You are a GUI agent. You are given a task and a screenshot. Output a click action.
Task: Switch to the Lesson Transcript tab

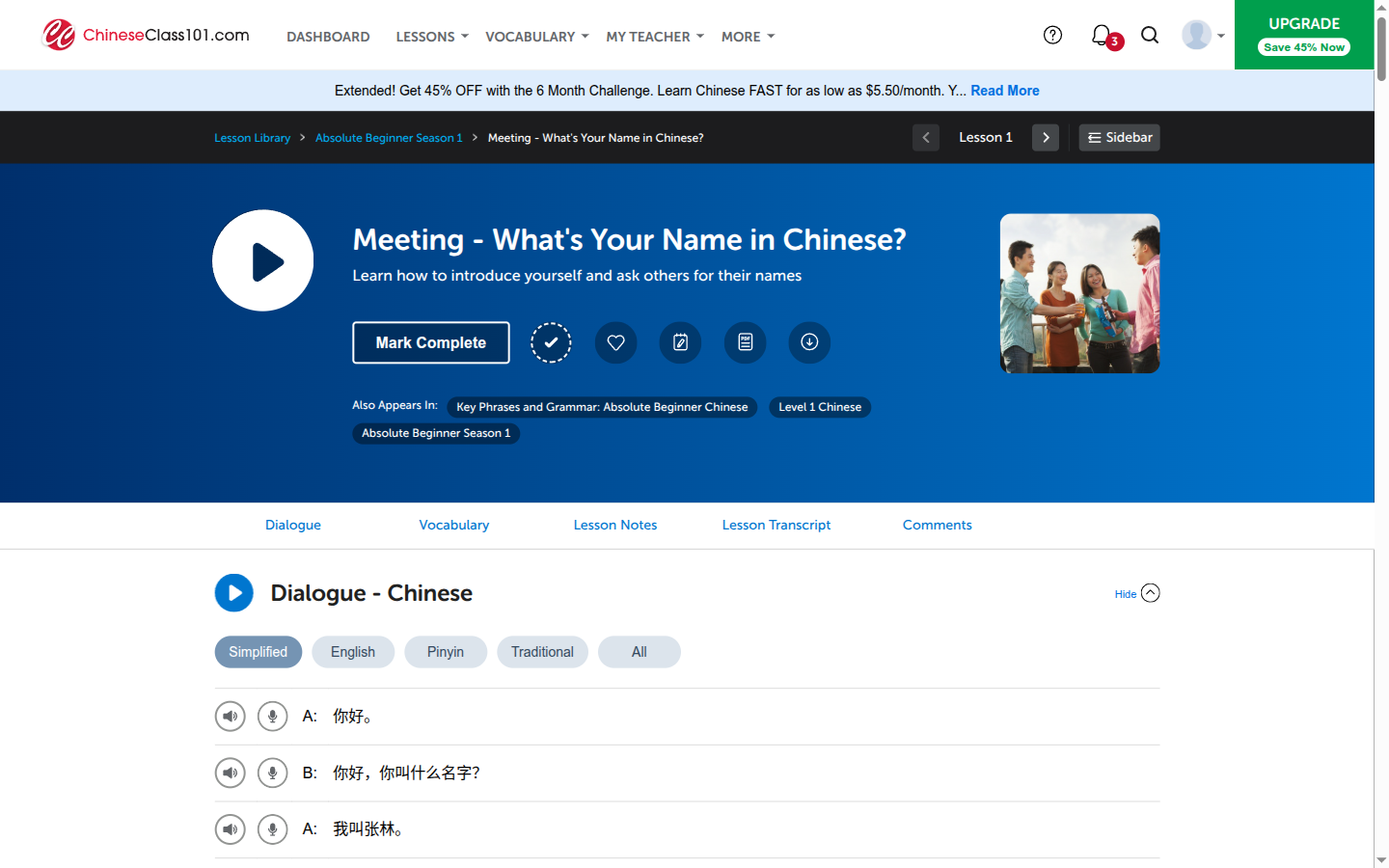pyautogui.click(x=776, y=525)
